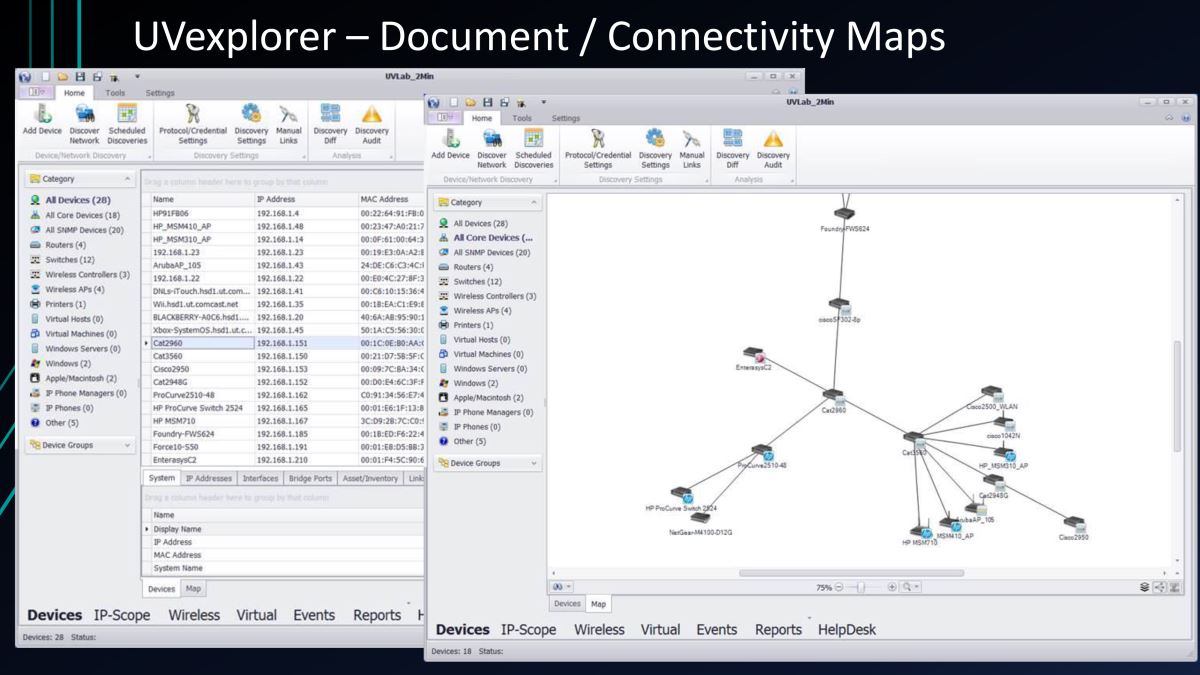Expand Device Groups in the map window sidebar

pyautogui.click(x=533, y=463)
